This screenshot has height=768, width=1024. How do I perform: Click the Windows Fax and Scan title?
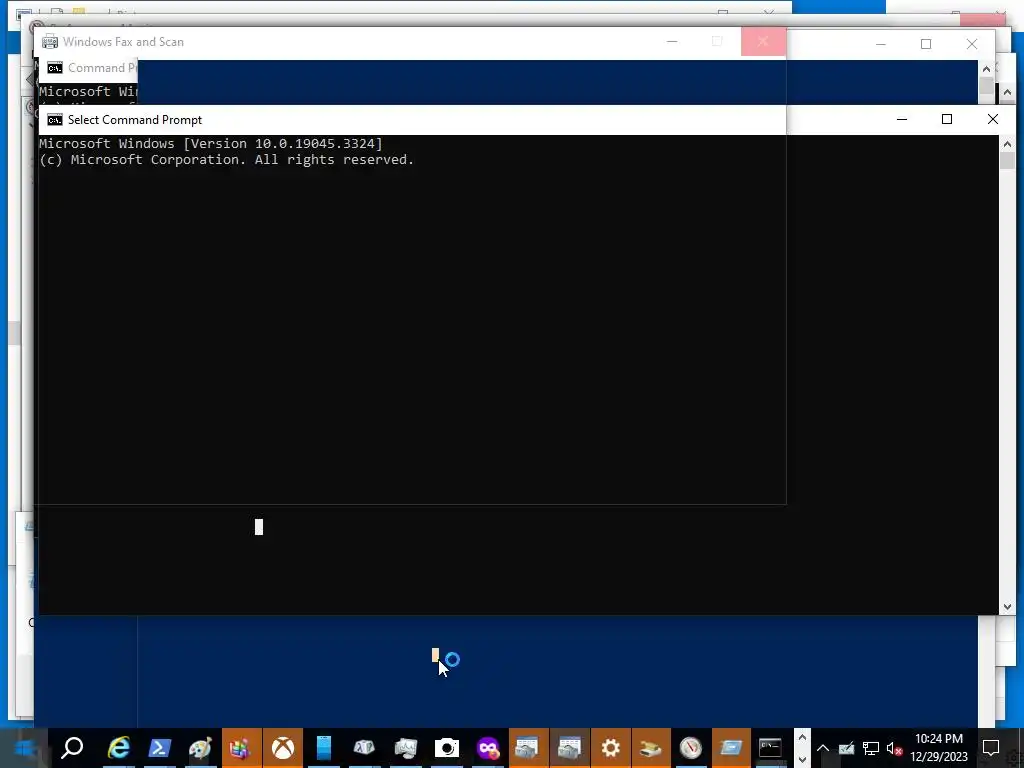coord(123,42)
